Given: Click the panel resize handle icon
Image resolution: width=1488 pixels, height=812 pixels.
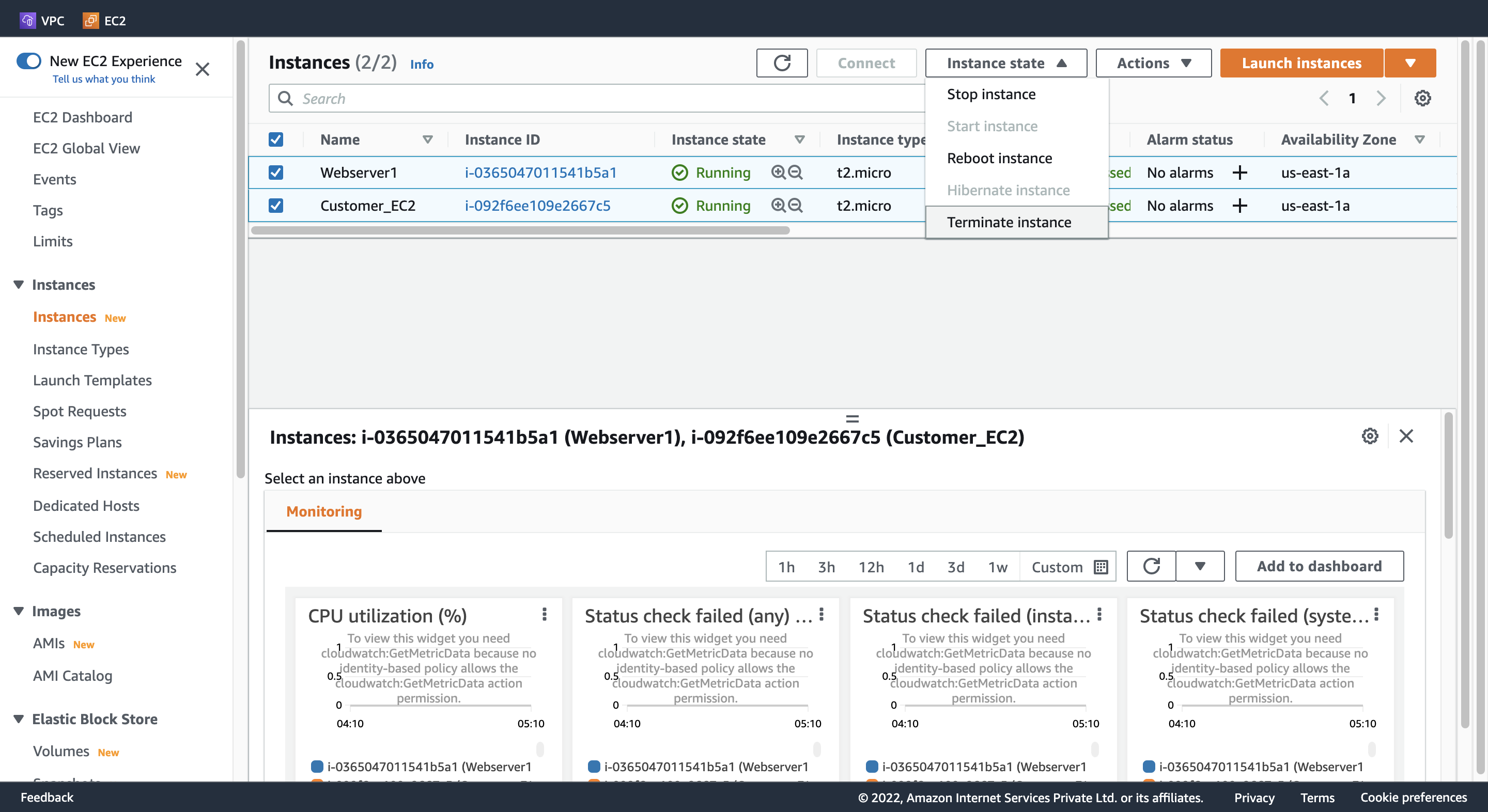Looking at the screenshot, I should pos(852,419).
